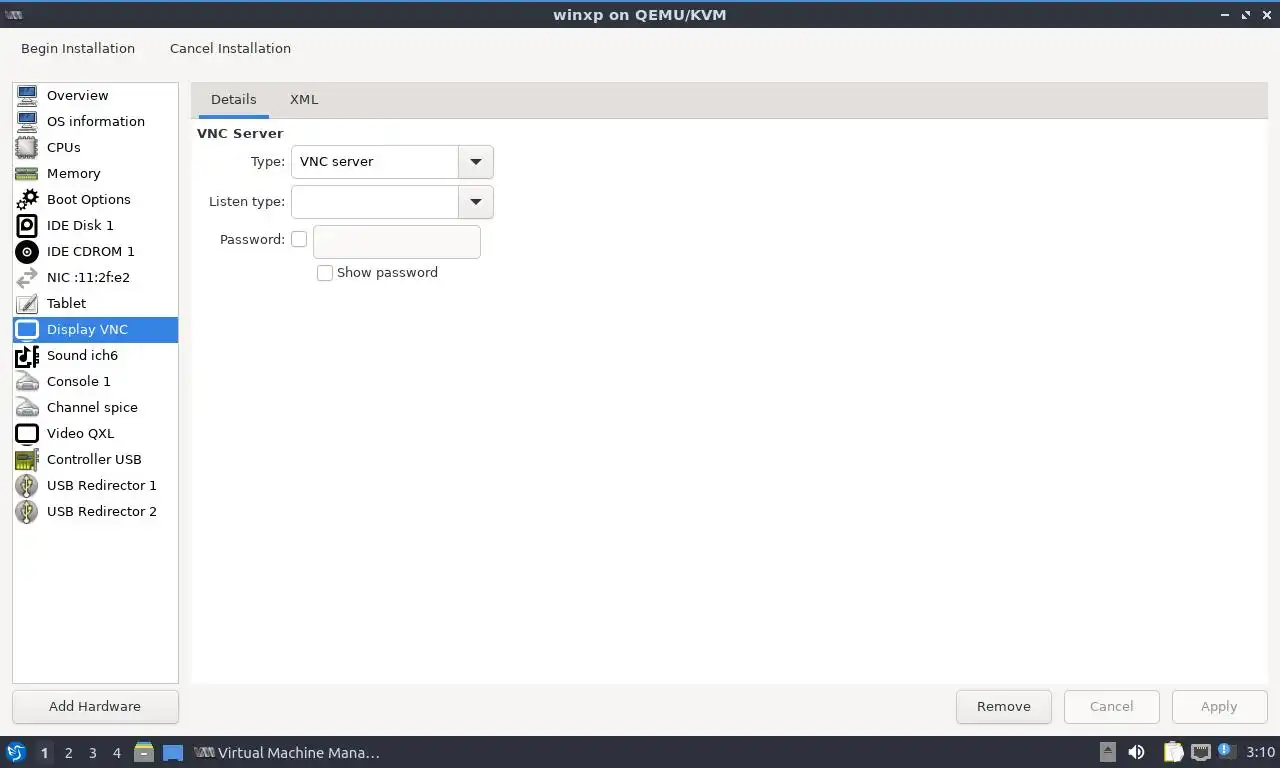Click the IDE CDROM 1 disc icon
This screenshot has height=768, width=1280.
click(27, 251)
